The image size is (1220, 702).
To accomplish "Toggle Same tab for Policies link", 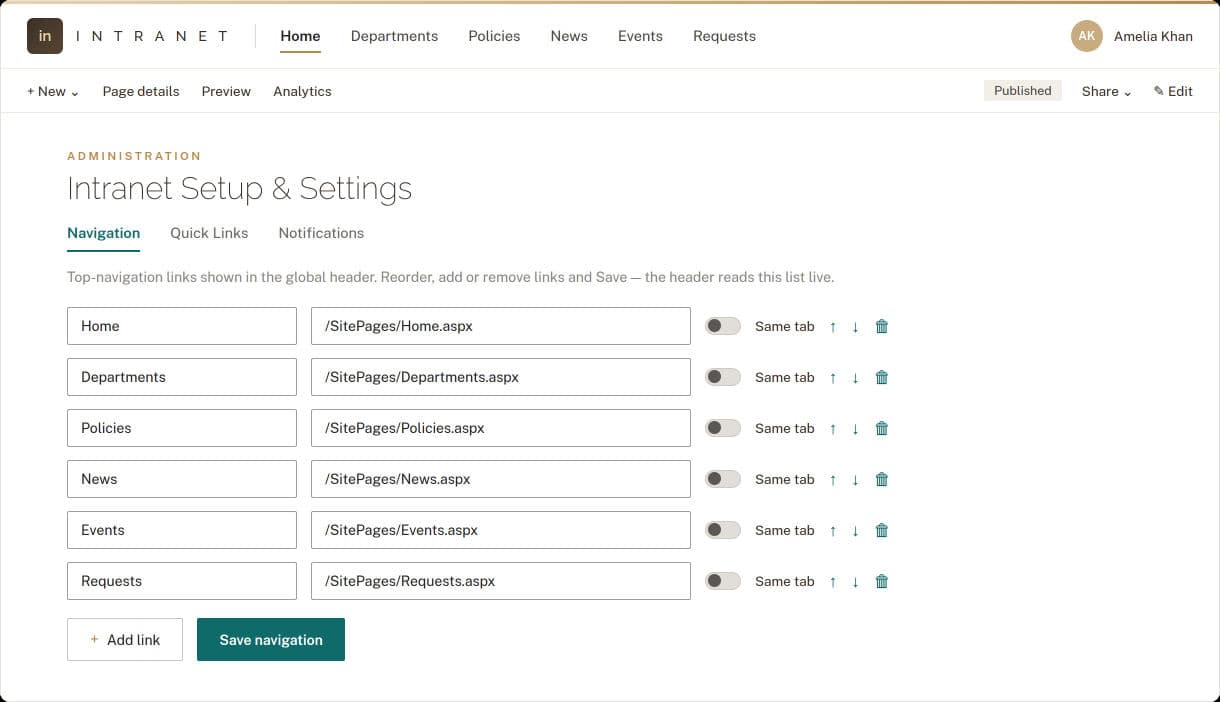I will point(723,428).
